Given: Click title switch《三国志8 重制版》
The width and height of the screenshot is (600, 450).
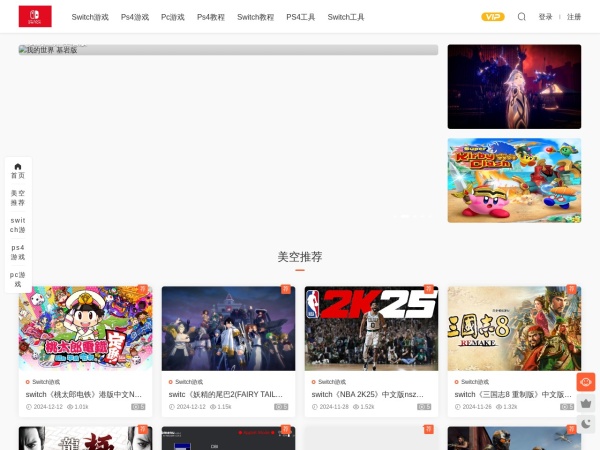Looking at the screenshot, I should (513, 394).
